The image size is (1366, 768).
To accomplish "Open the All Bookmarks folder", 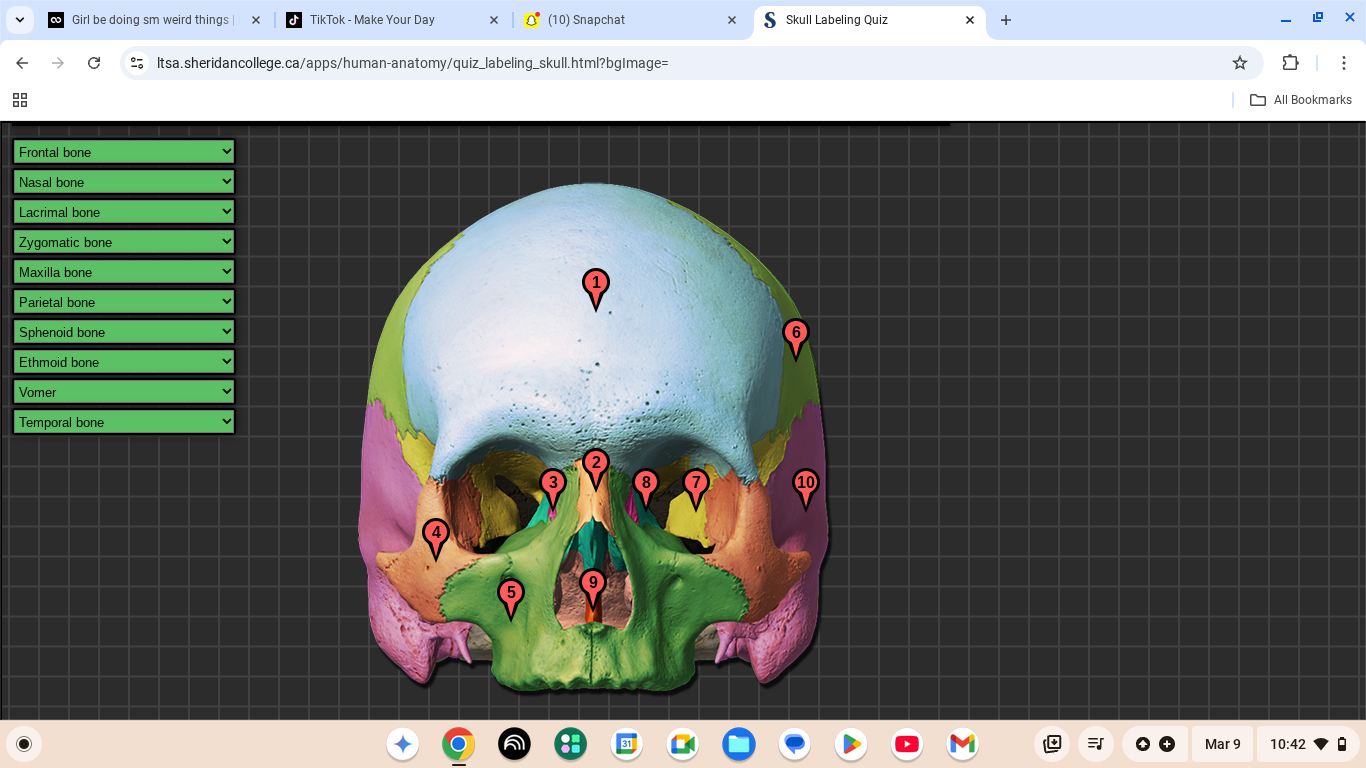I will (x=1301, y=100).
